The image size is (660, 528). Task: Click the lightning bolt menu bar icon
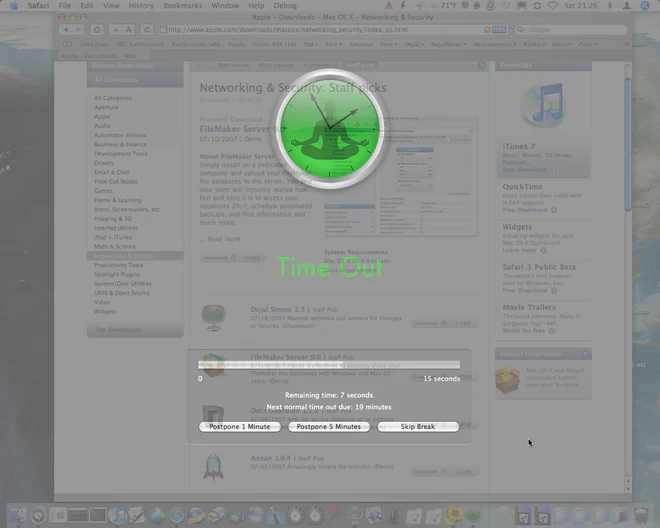403,5
